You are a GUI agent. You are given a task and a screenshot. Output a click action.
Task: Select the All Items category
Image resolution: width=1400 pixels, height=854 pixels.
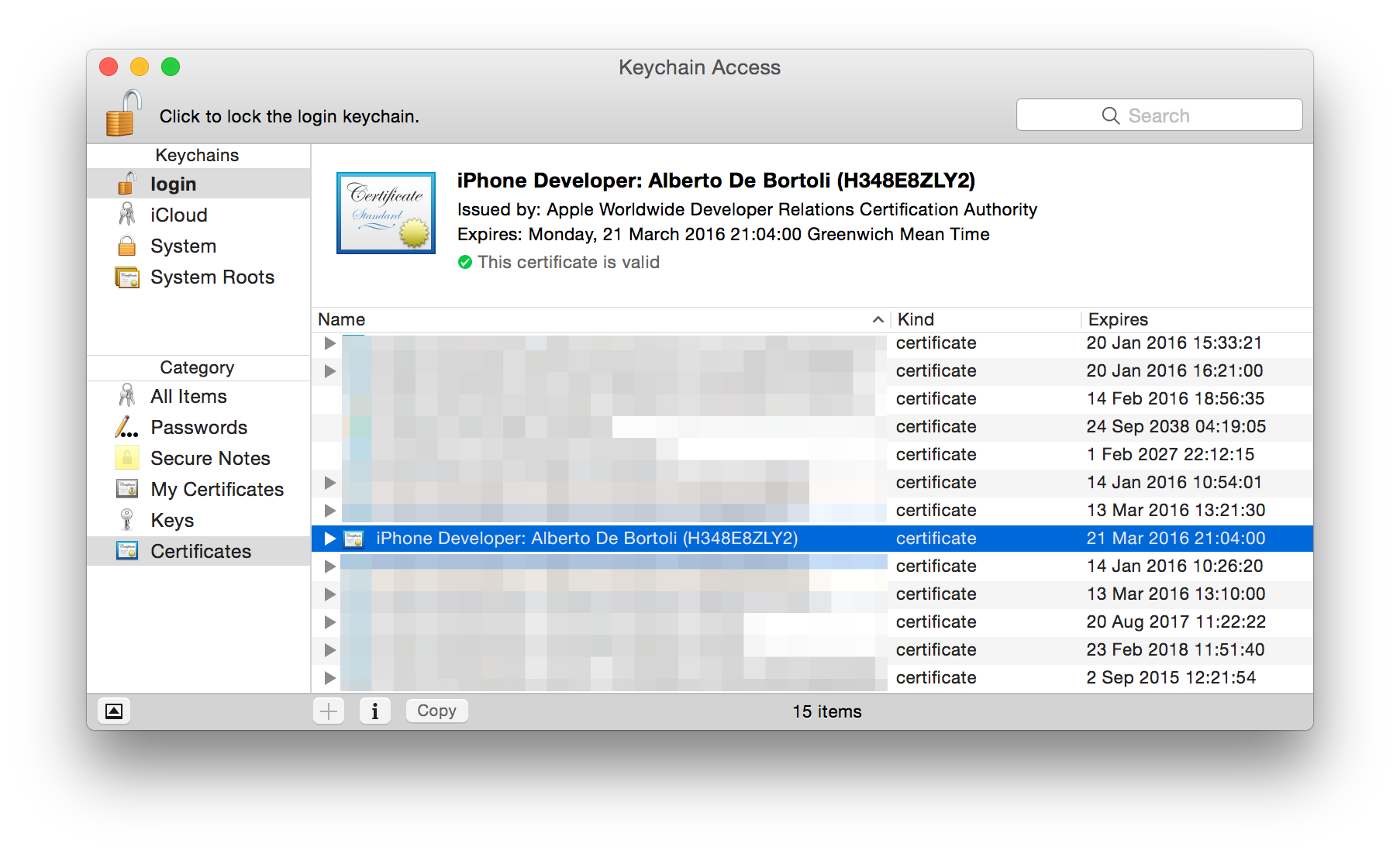188,396
